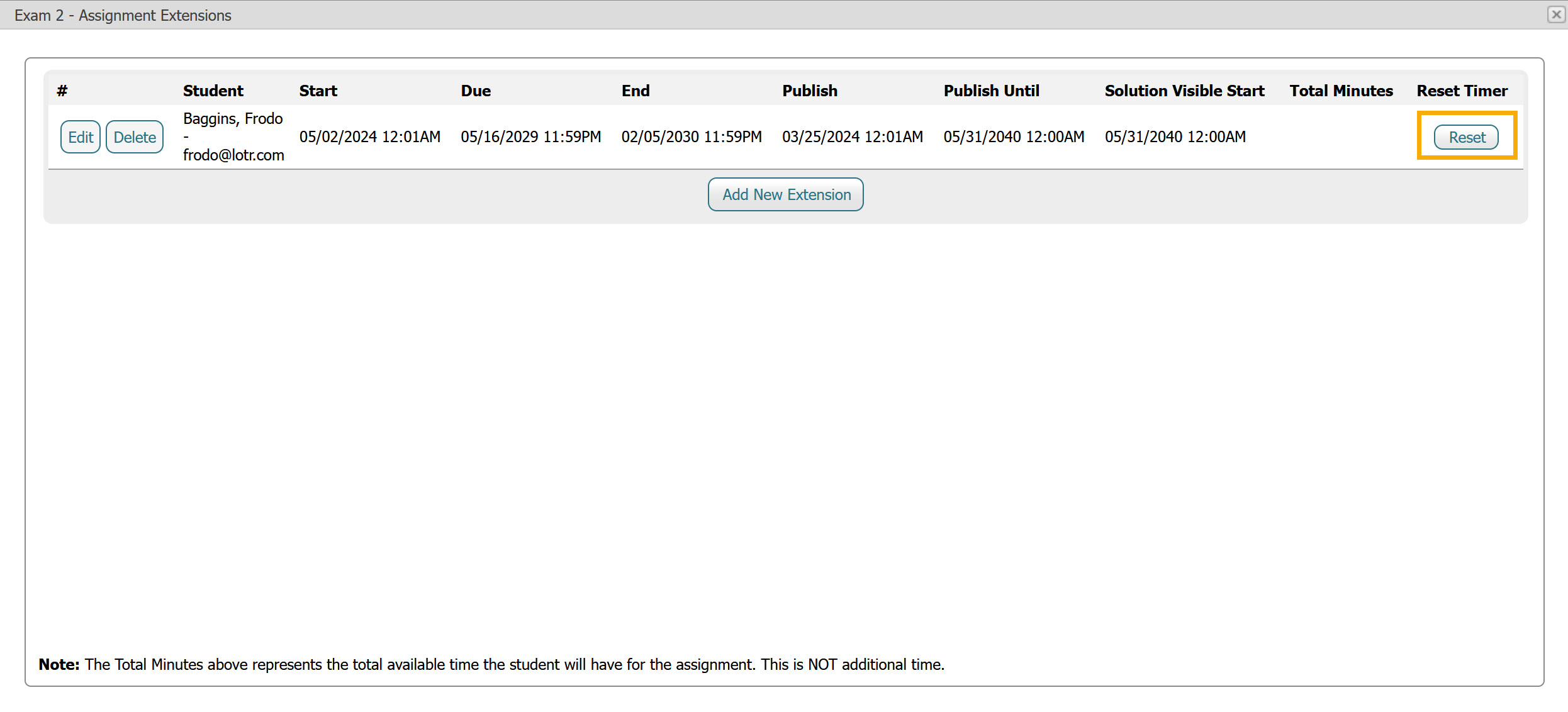The width and height of the screenshot is (1568, 712).
Task: Reset the timer for Frodo Baggins
Action: click(x=1466, y=137)
